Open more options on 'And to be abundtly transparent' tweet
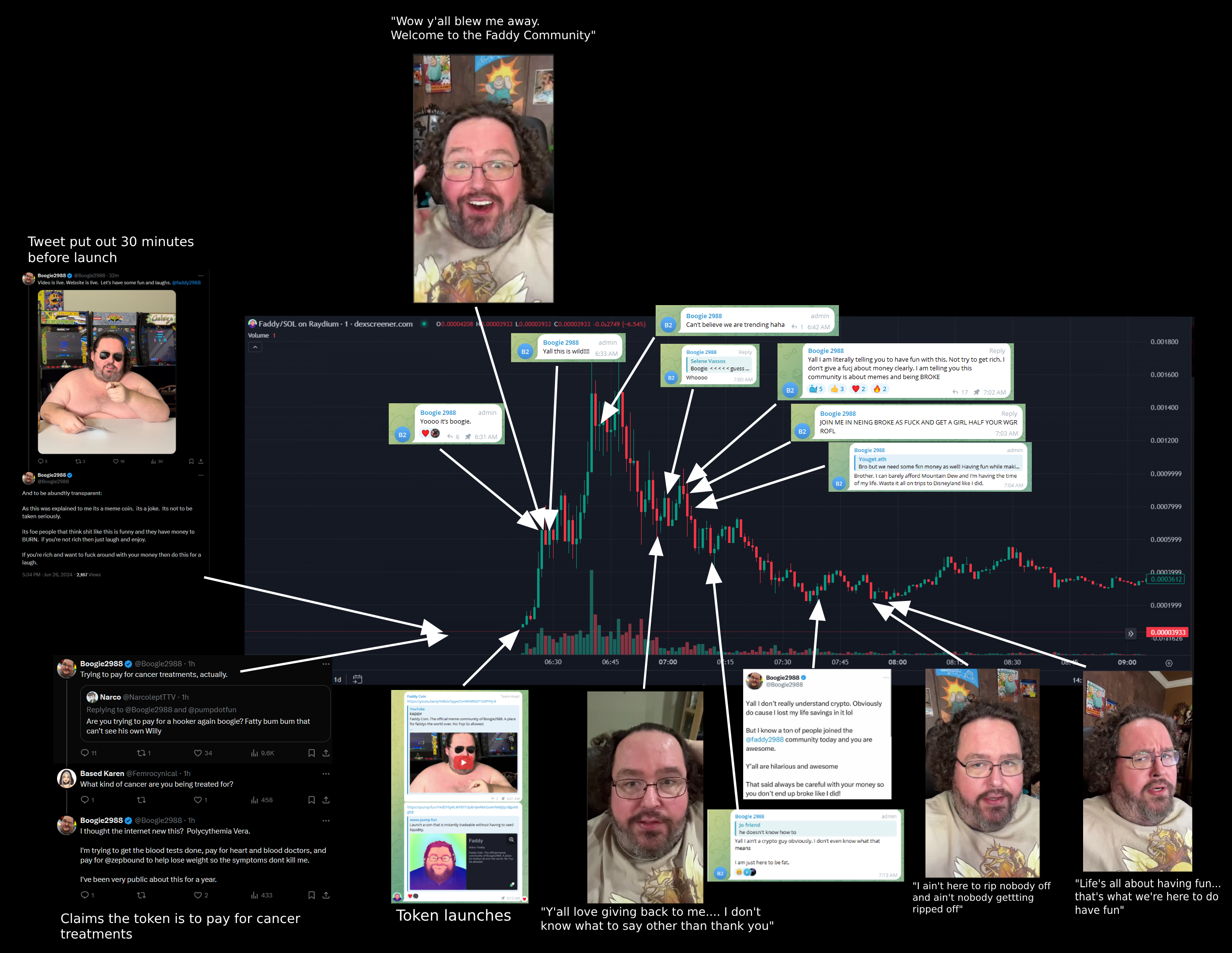The width and height of the screenshot is (1232, 953). (201, 475)
